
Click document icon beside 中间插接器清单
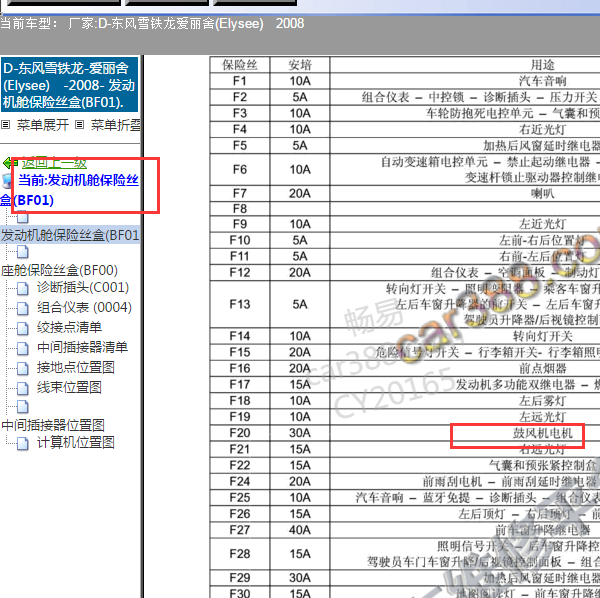pyautogui.click(x=23, y=348)
